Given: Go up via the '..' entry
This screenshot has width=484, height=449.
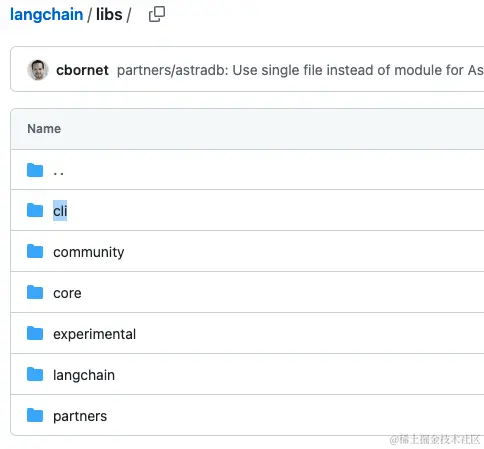Looking at the screenshot, I should [x=58, y=173].
